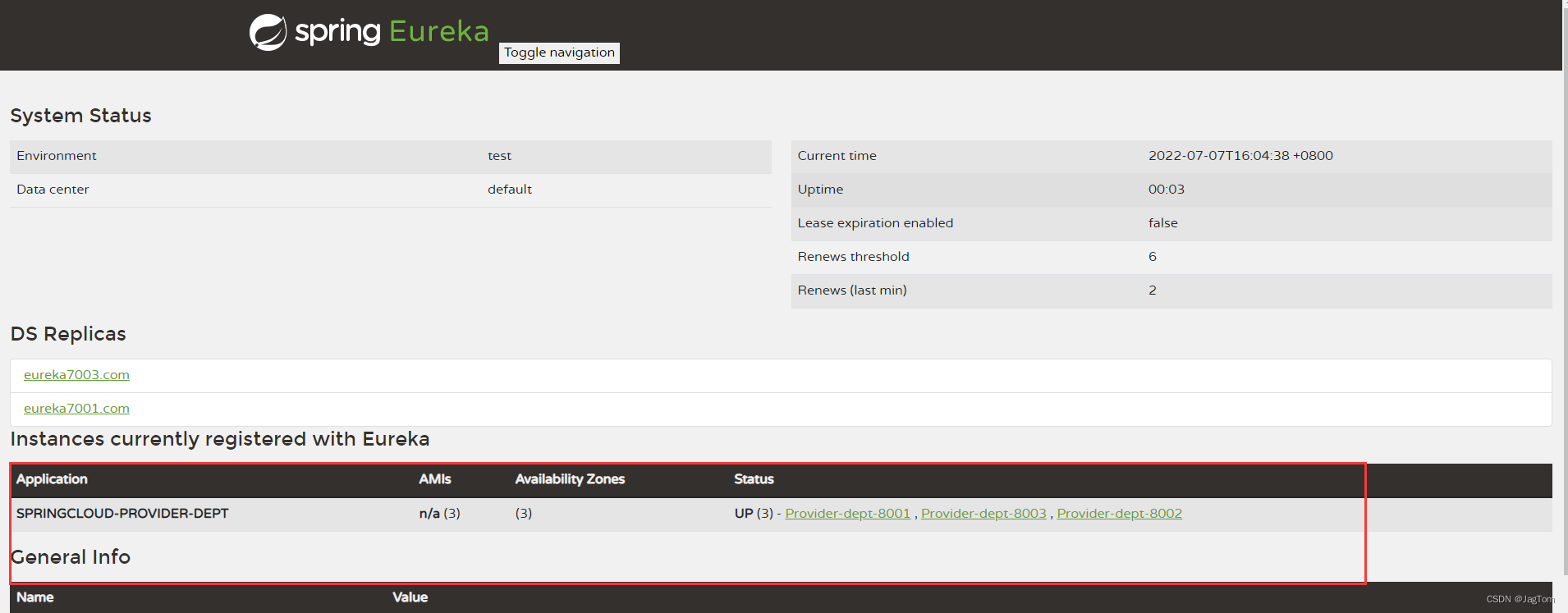
Task: Select the renews threshold value 6
Action: coord(1153,257)
